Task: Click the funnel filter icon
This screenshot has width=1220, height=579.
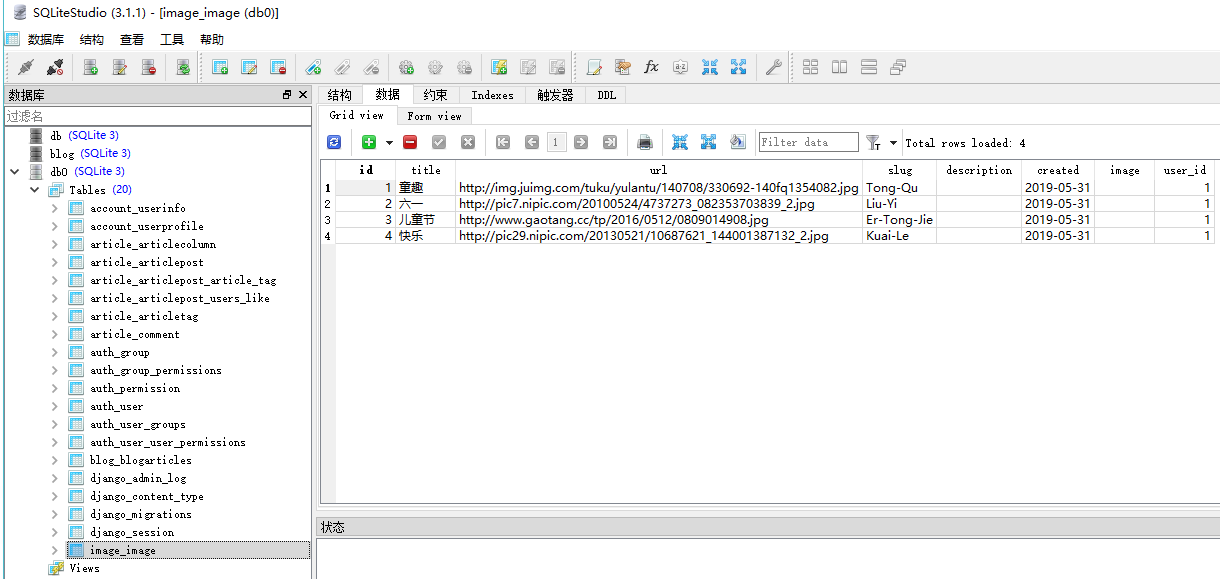Action: 873,142
